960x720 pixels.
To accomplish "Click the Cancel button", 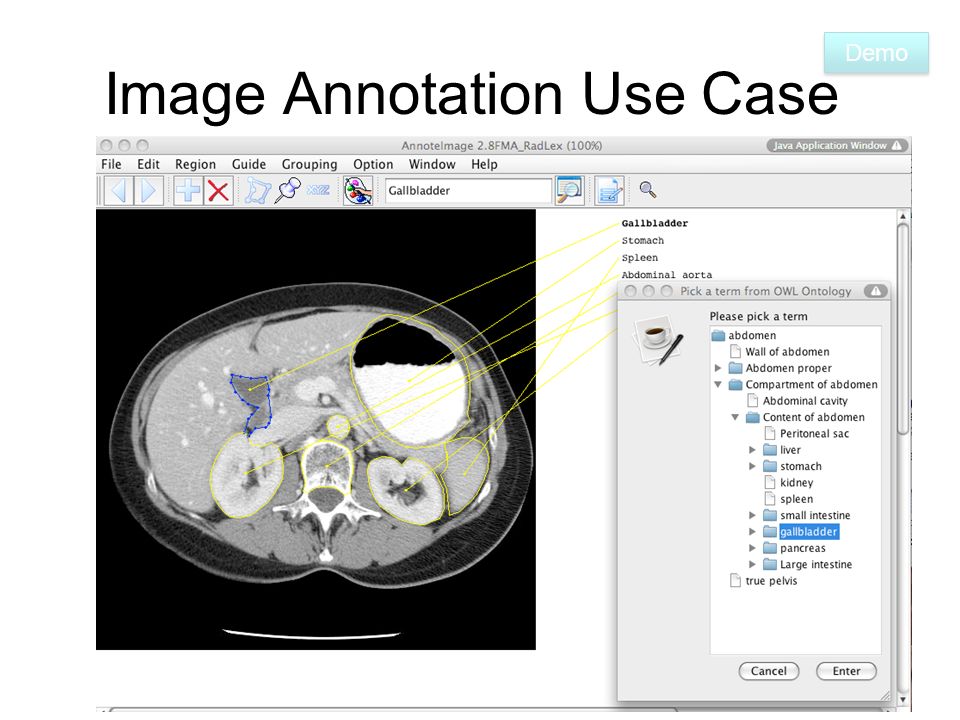I will [768, 671].
